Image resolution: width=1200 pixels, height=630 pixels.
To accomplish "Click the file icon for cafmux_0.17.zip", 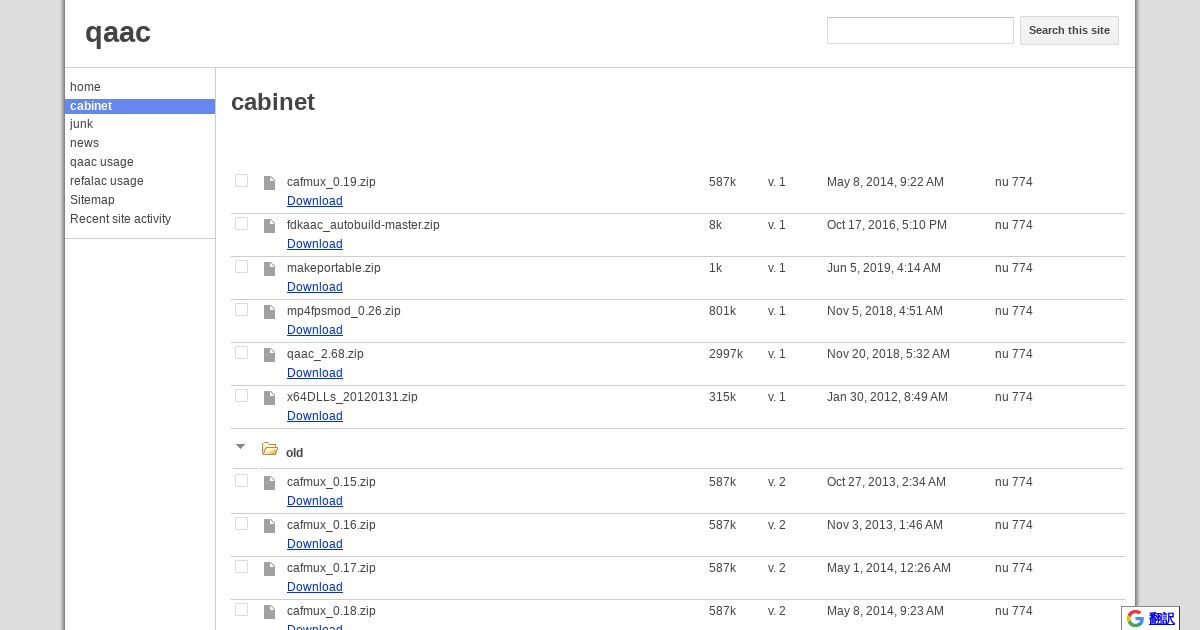I will [269, 569].
